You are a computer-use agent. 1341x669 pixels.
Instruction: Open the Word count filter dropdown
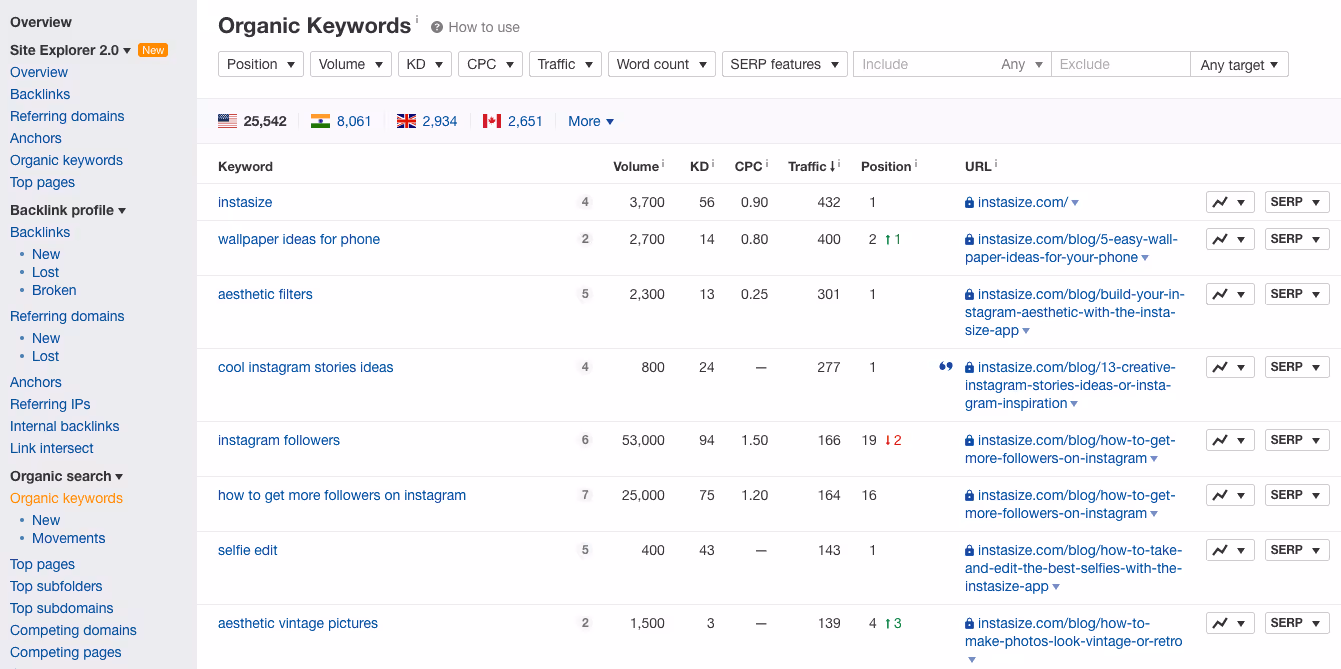(x=662, y=64)
